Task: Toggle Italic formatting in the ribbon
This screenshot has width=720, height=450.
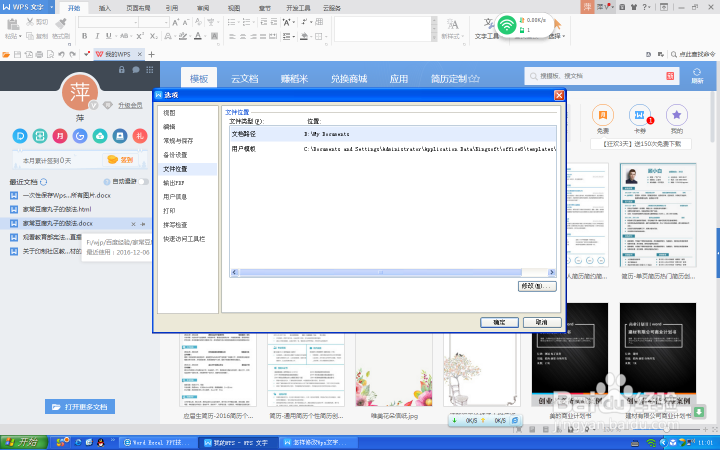Action: pyautogui.click(x=97, y=36)
